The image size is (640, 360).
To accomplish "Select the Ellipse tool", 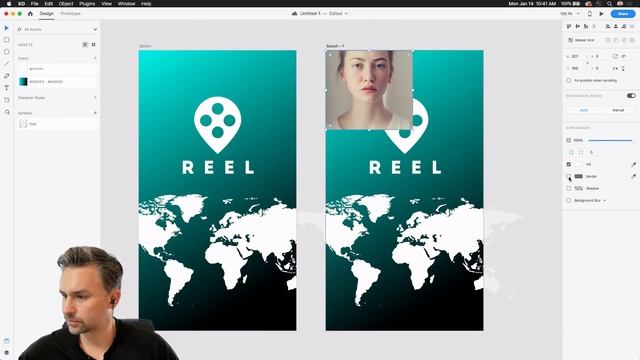I will click(x=7, y=52).
